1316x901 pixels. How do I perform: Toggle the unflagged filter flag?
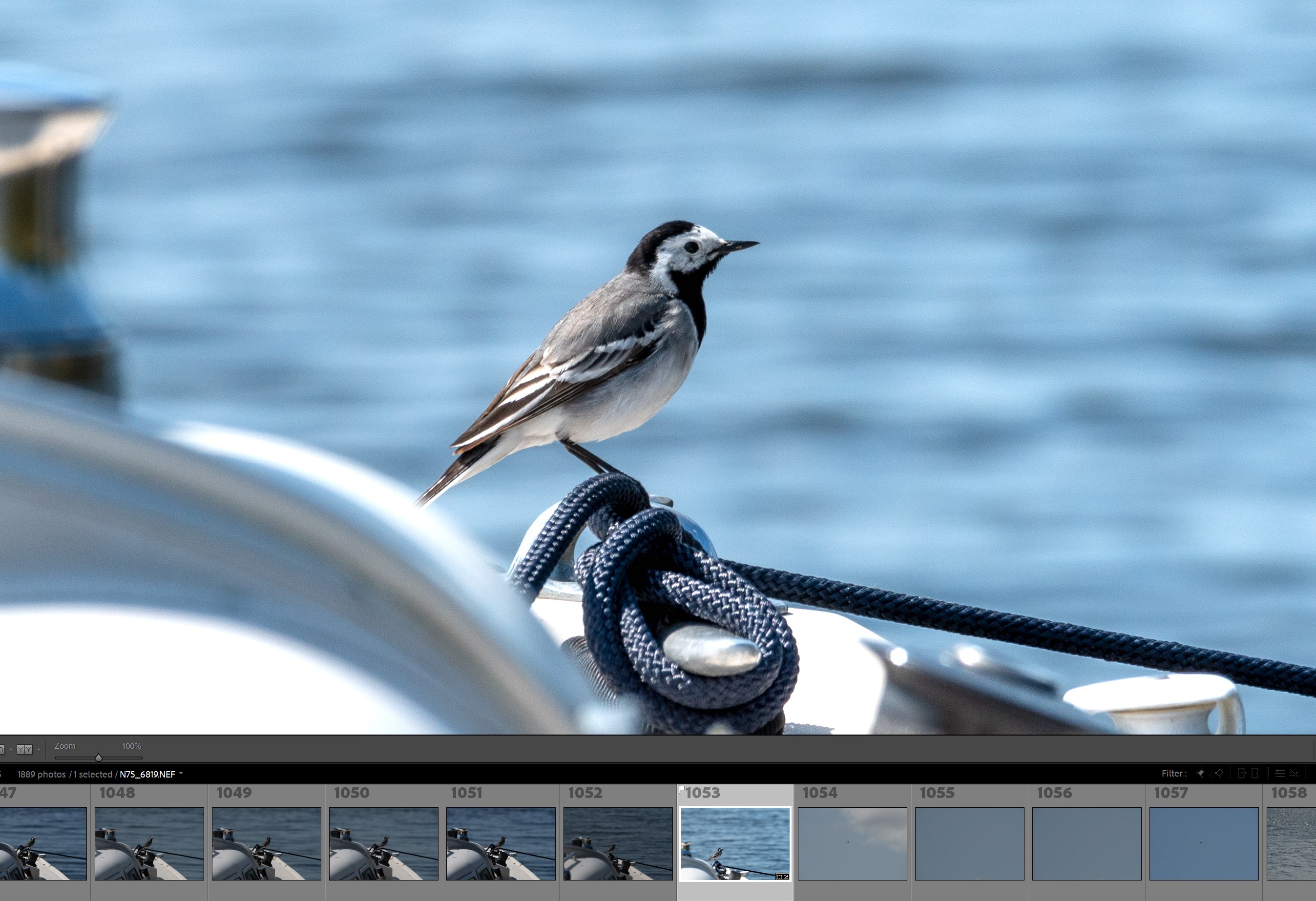coord(1210,773)
